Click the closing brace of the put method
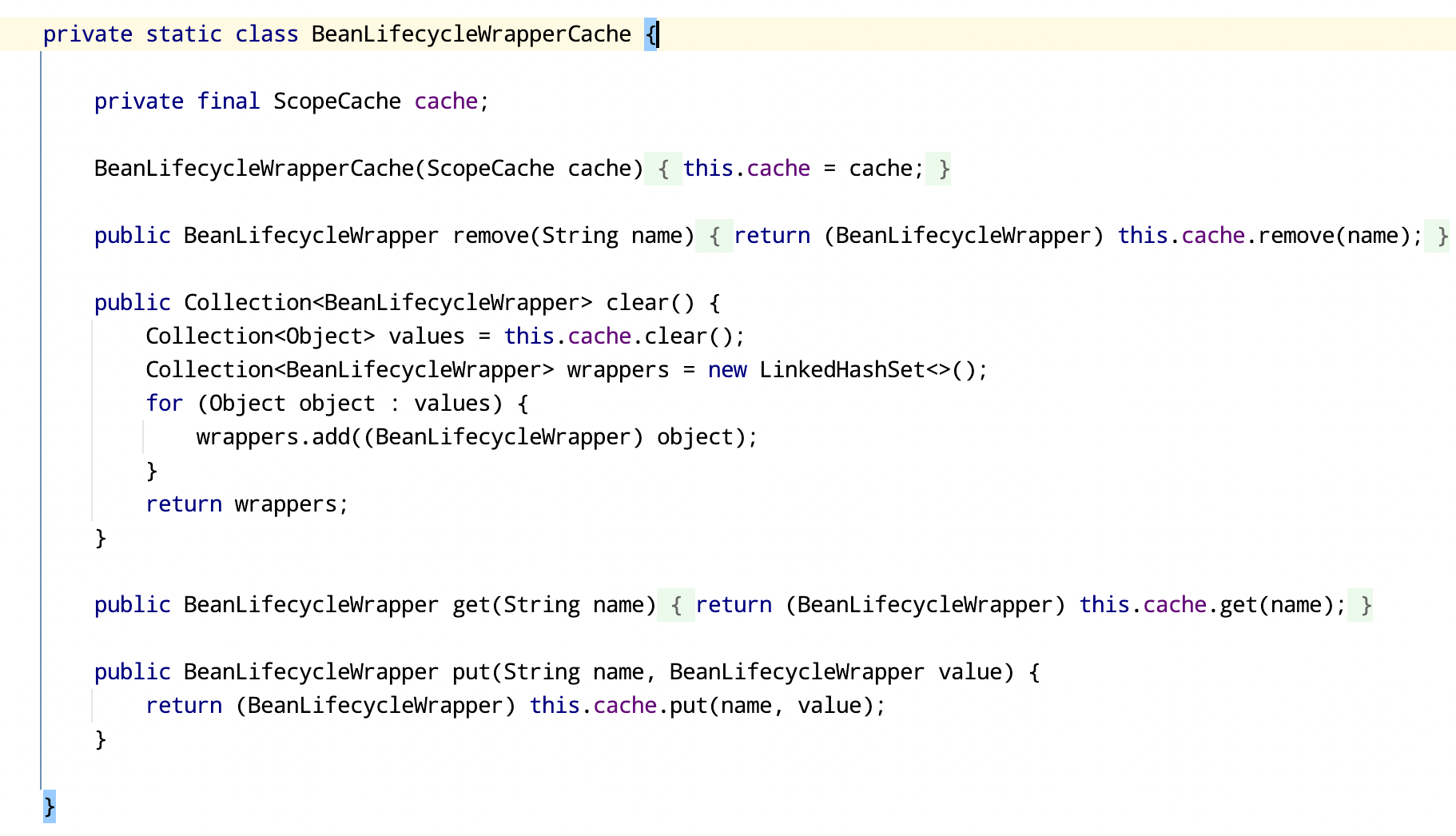This screenshot has width=1456, height=836. 101,739
